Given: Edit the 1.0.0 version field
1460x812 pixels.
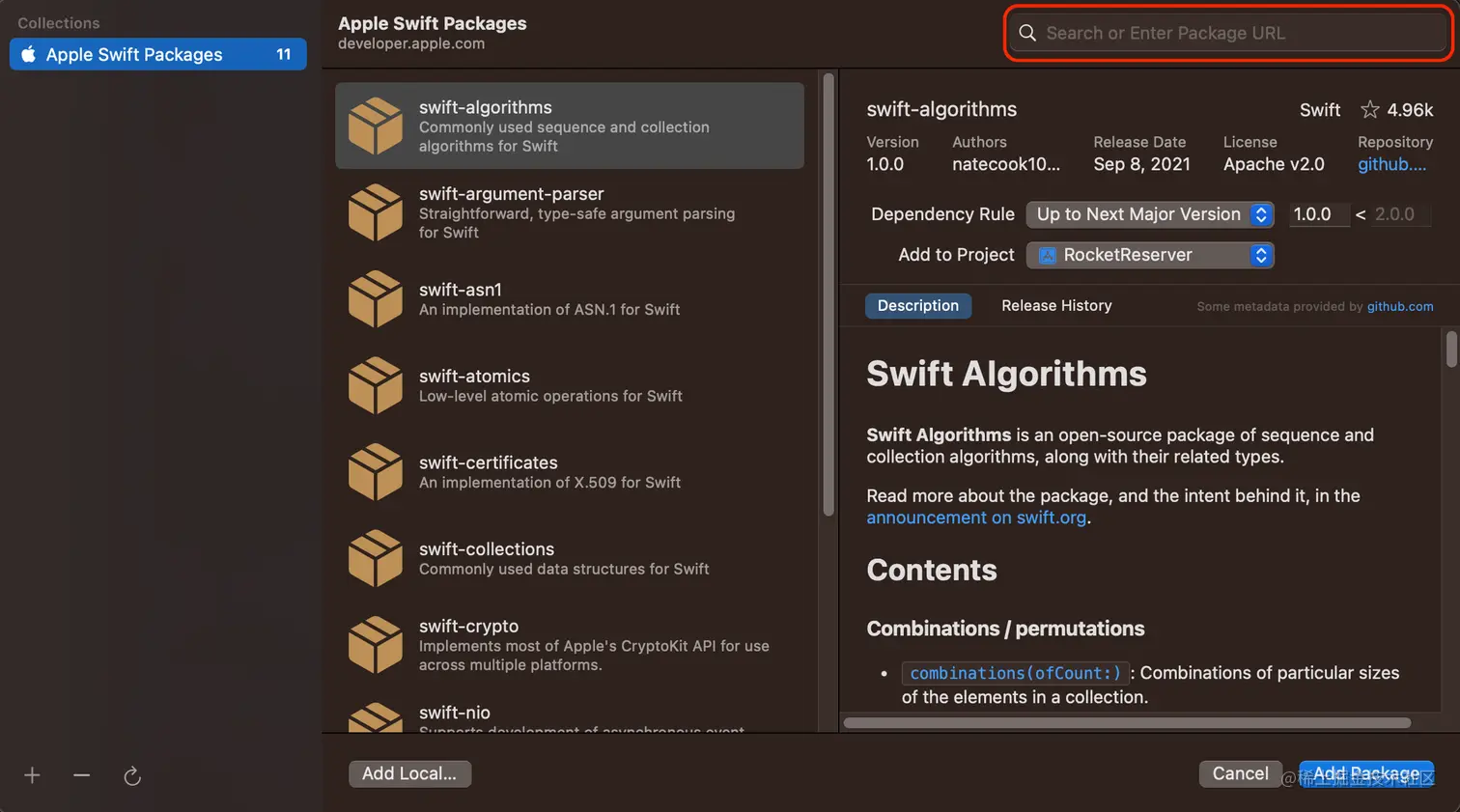Looking at the screenshot, I should click(x=1319, y=214).
